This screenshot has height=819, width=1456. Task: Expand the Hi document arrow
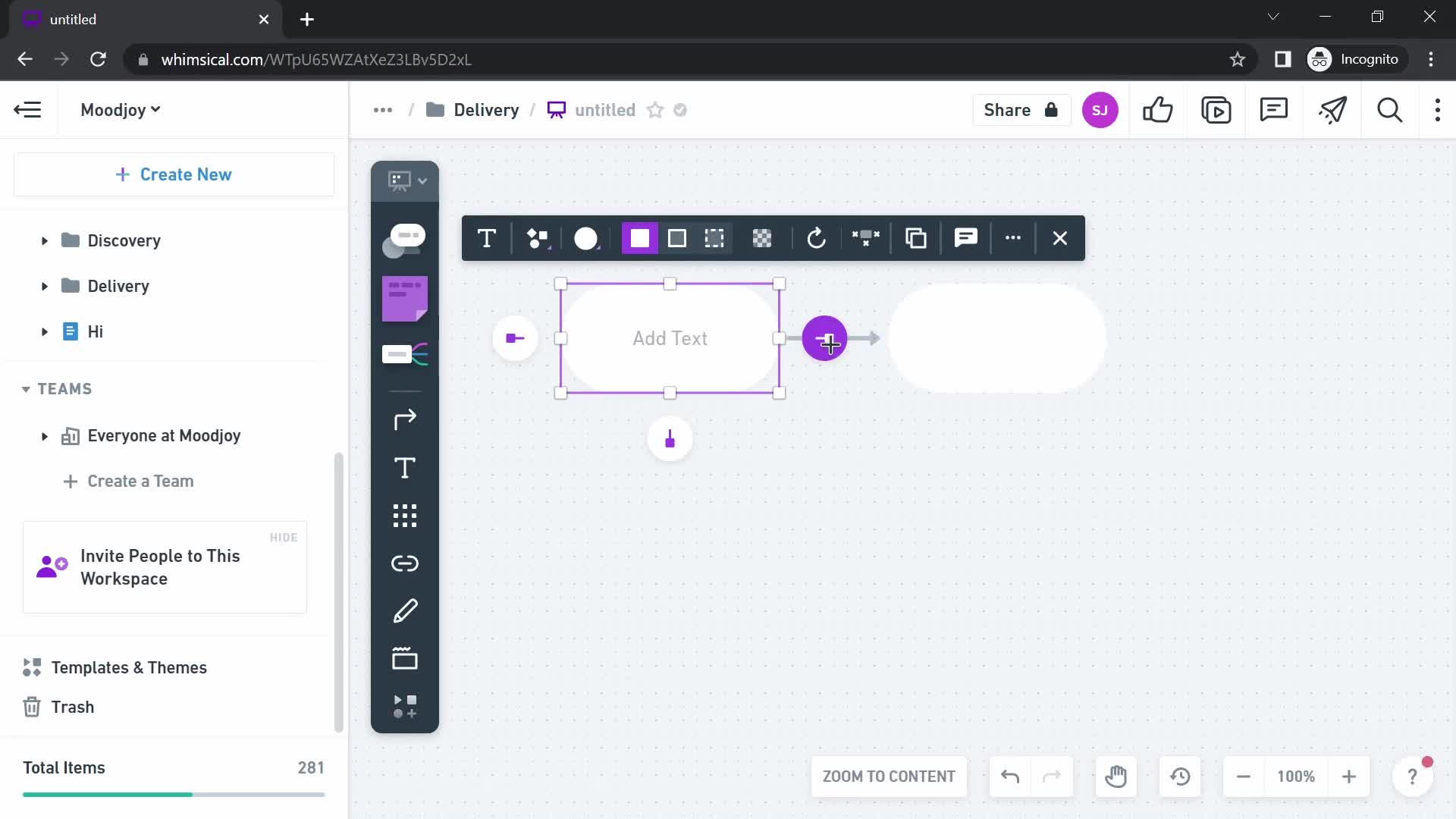tap(44, 332)
